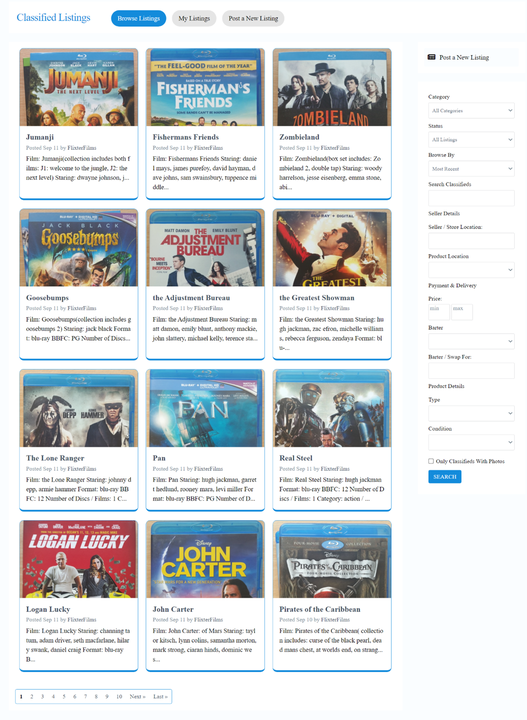The height and width of the screenshot is (720, 527).
Task: Go to Next page in pagination
Action: pos(137,697)
